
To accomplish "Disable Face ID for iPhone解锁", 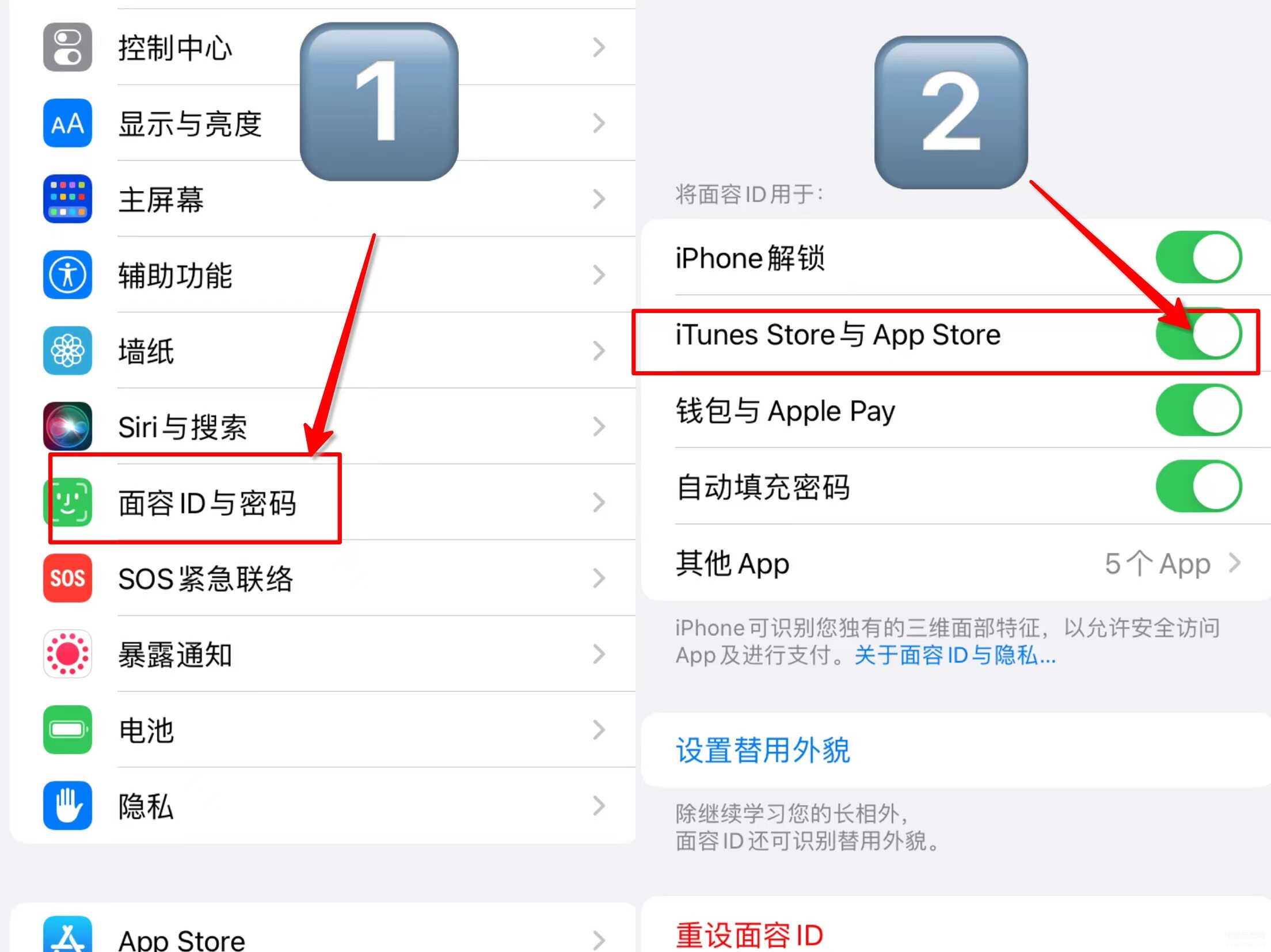I will click(1199, 257).
